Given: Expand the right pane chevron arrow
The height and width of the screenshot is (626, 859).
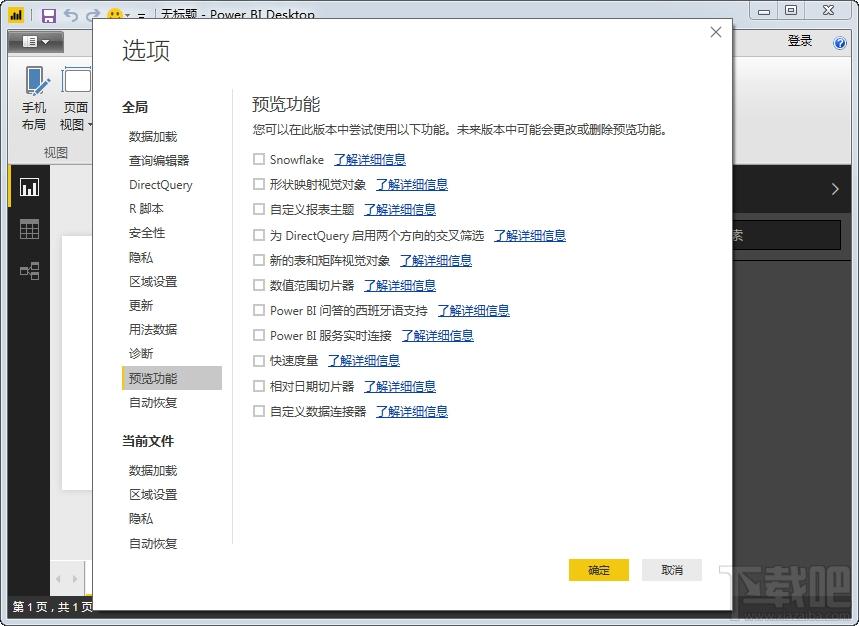Looking at the screenshot, I should tap(834, 189).
